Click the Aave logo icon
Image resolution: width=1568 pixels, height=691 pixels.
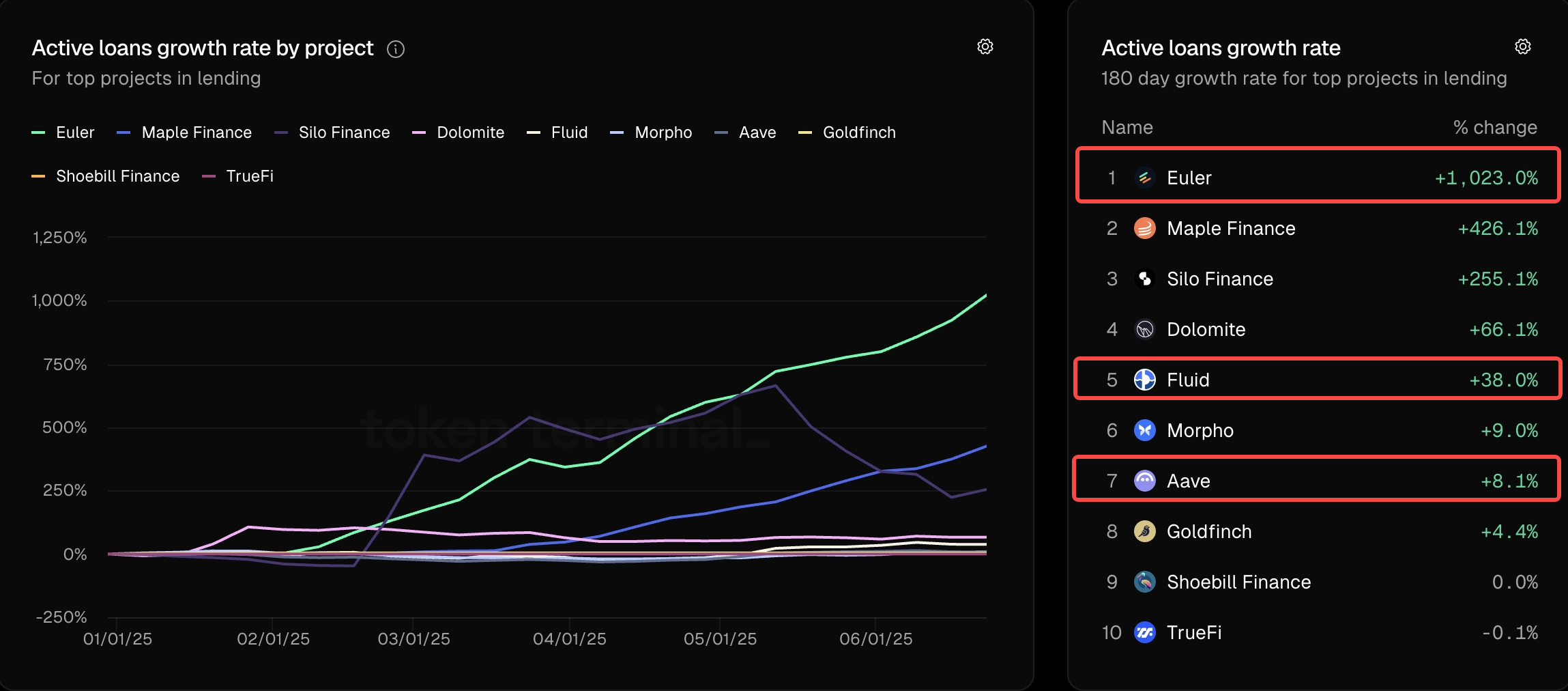(x=1145, y=481)
